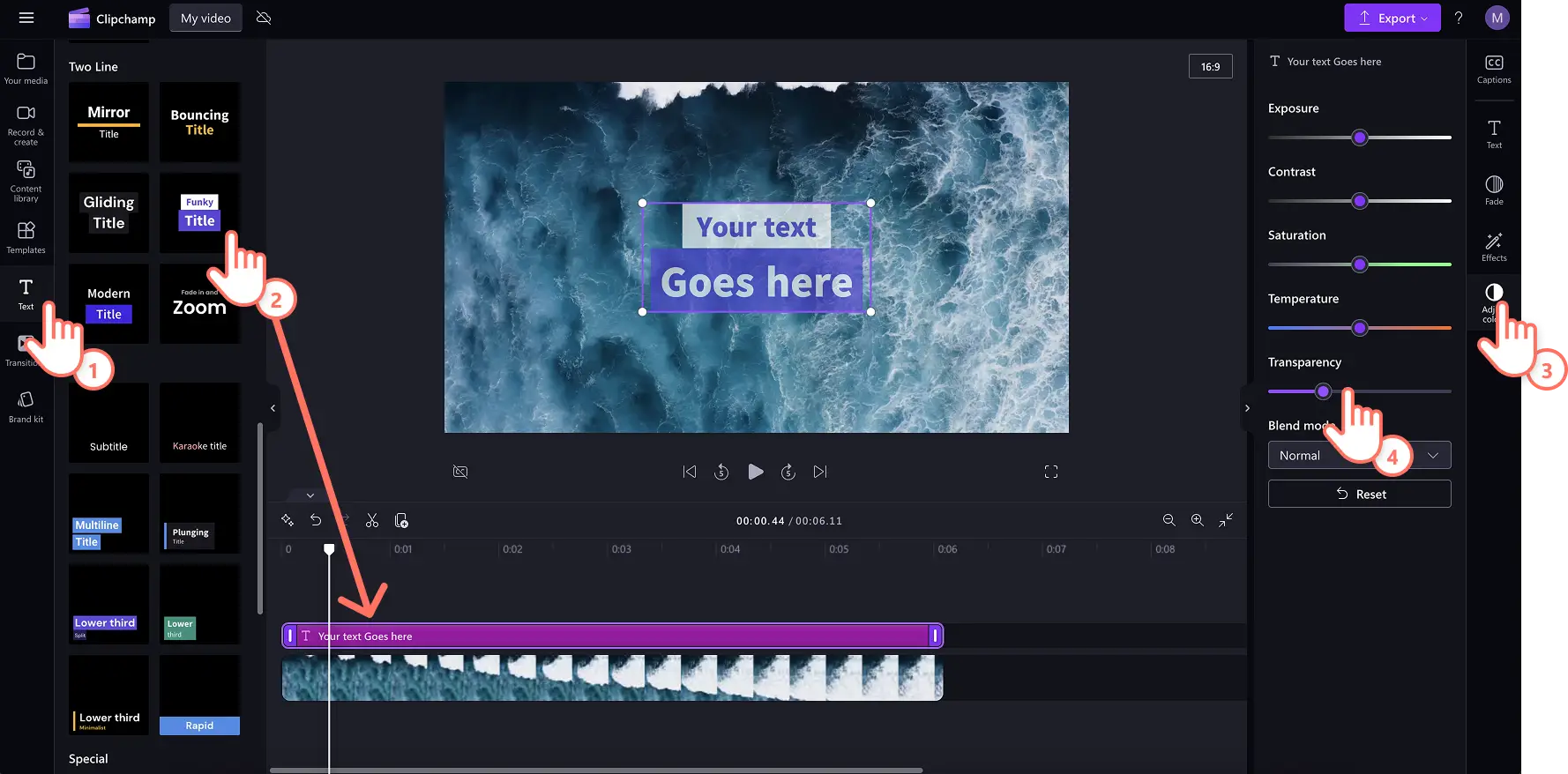1568x774 pixels.
Task: Select the Bouncing Title template
Action: [199, 122]
